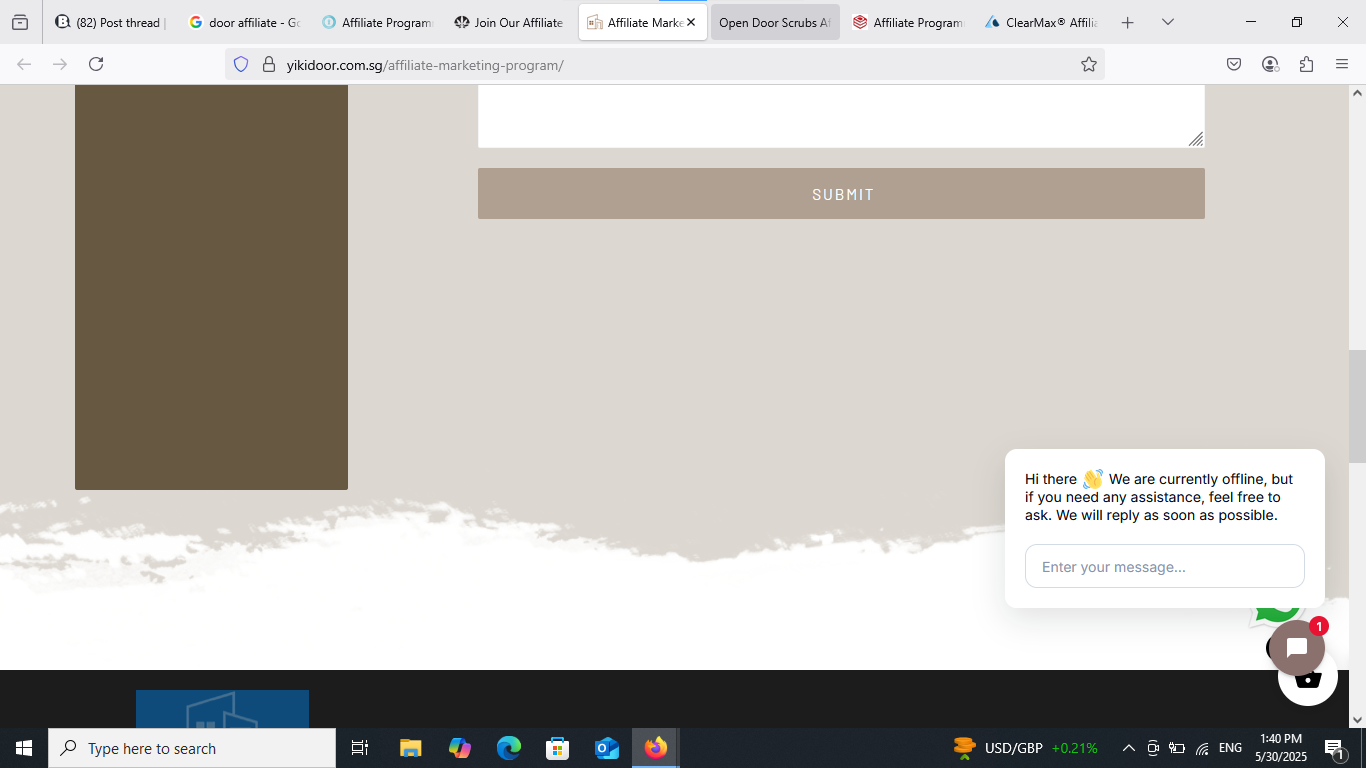1366x768 pixels.
Task: Select the first Affiliate Program tab
Action: (x=377, y=22)
